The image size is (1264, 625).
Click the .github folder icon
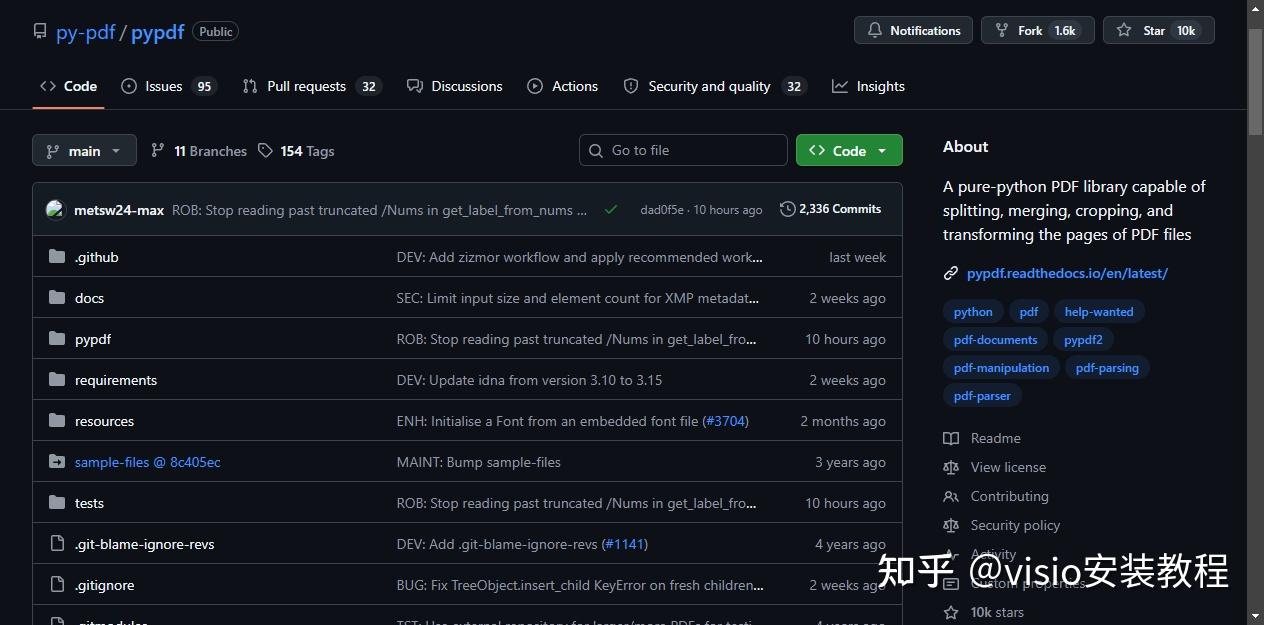57,257
